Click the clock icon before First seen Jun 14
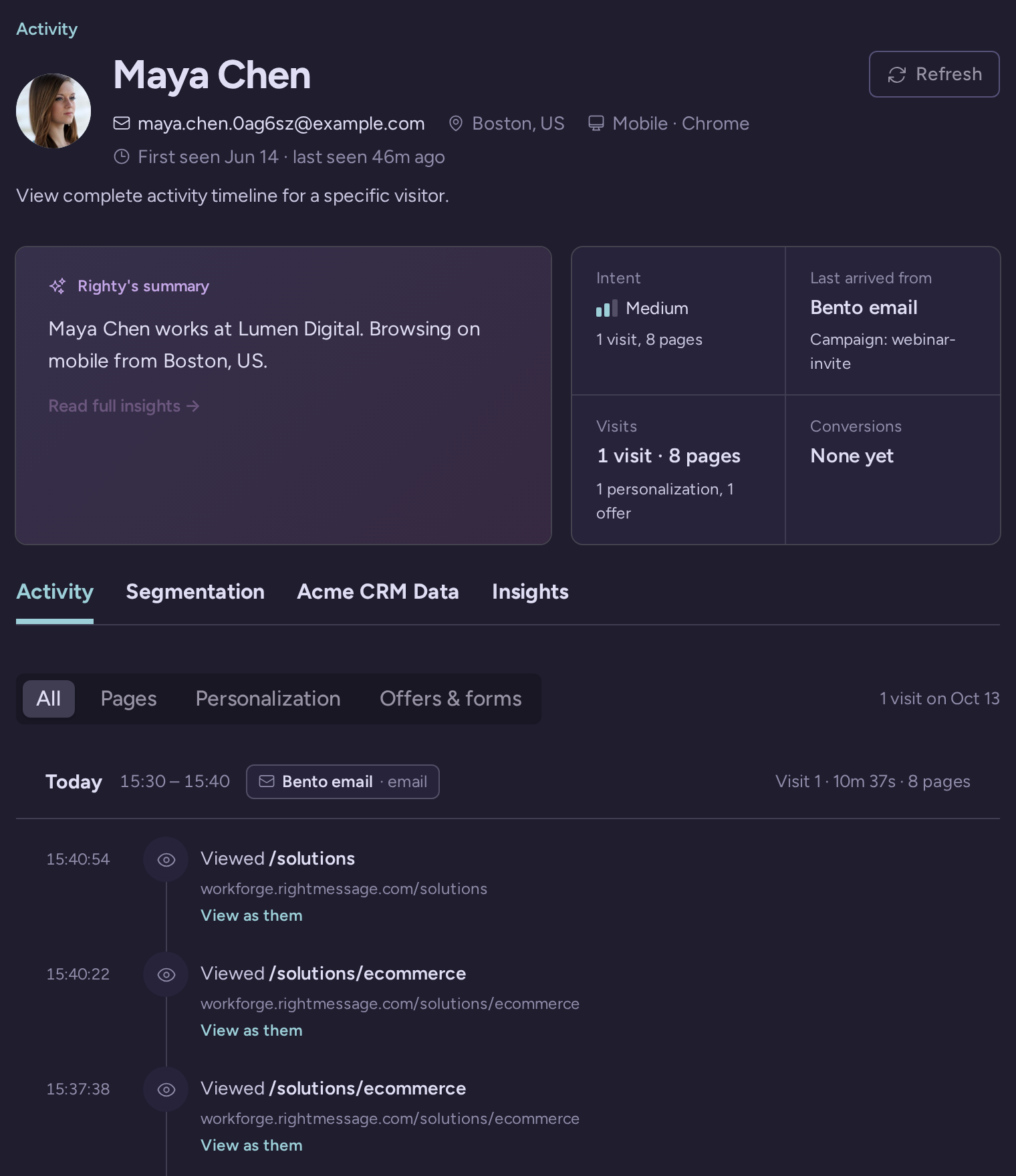This screenshot has width=1016, height=1176. [122, 157]
